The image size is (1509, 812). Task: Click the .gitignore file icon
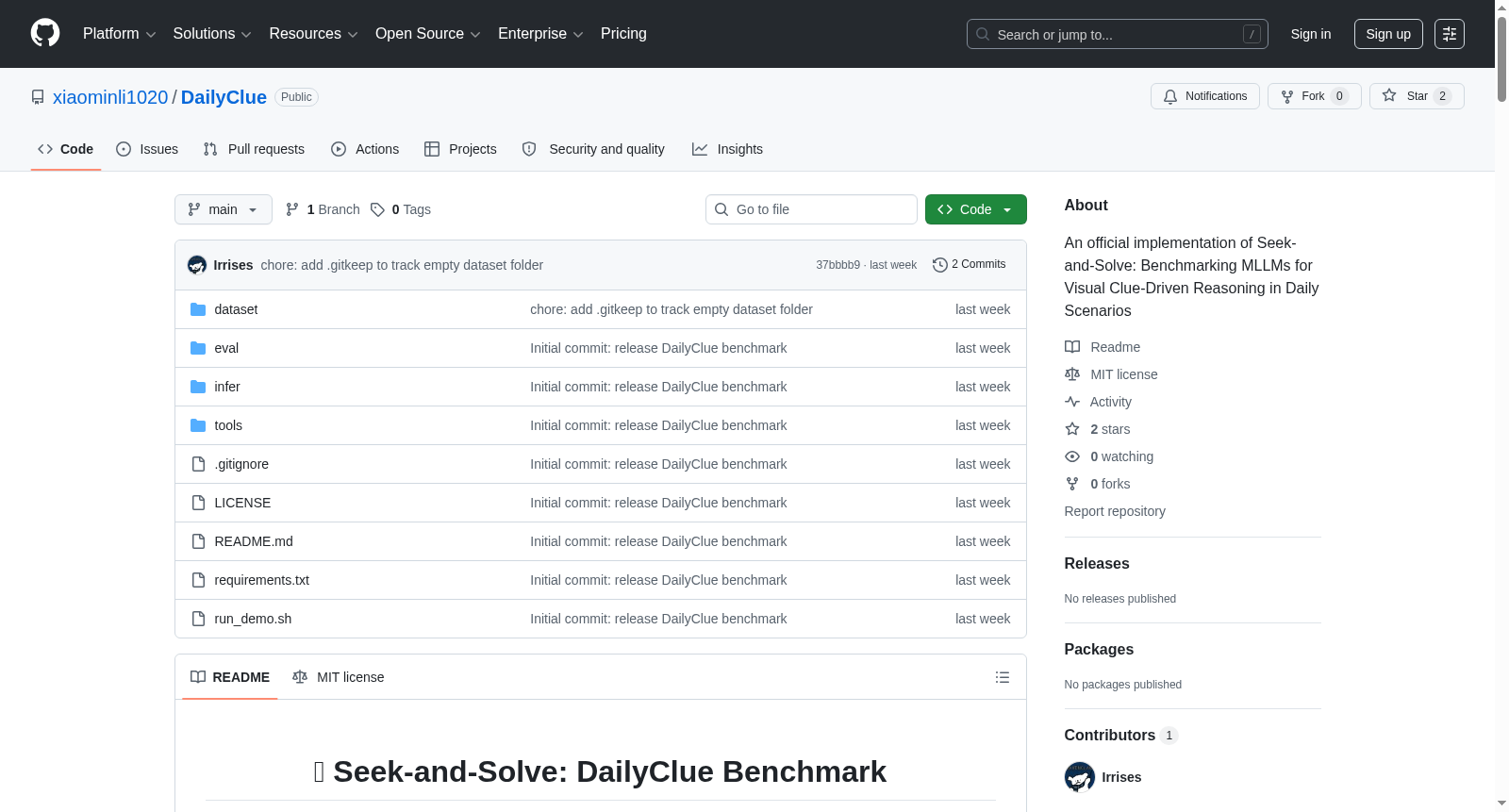[198, 464]
